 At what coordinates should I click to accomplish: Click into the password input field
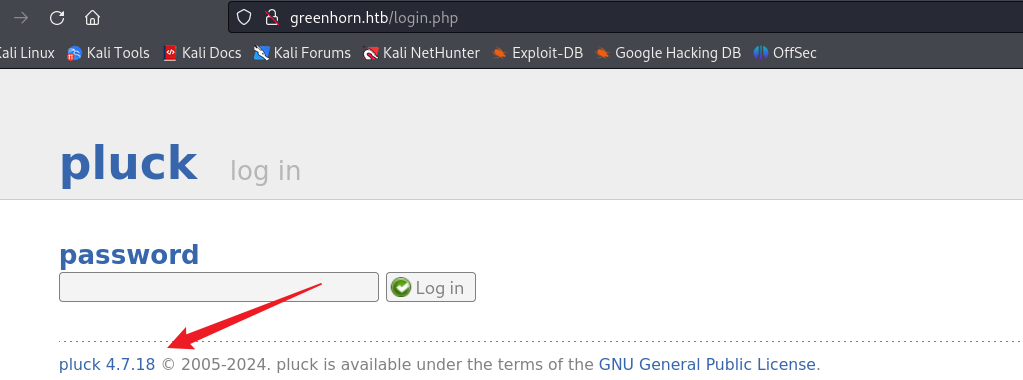click(x=219, y=287)
